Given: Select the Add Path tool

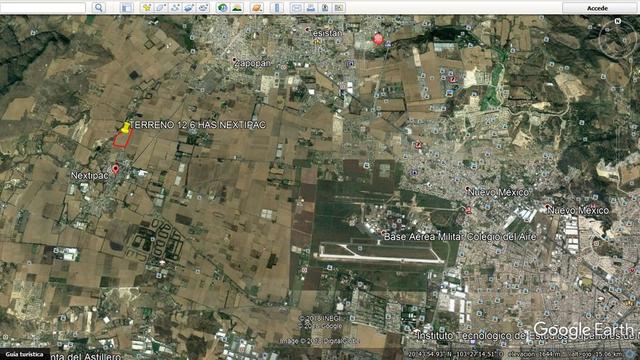Looking at the screenshot, I should click(175, 7).
